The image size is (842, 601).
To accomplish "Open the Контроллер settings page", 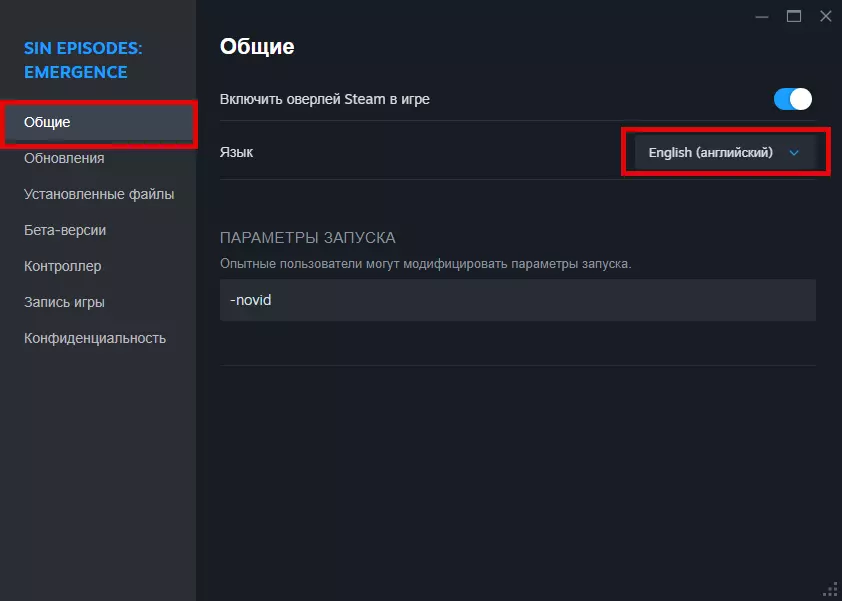I will [62, 266].
